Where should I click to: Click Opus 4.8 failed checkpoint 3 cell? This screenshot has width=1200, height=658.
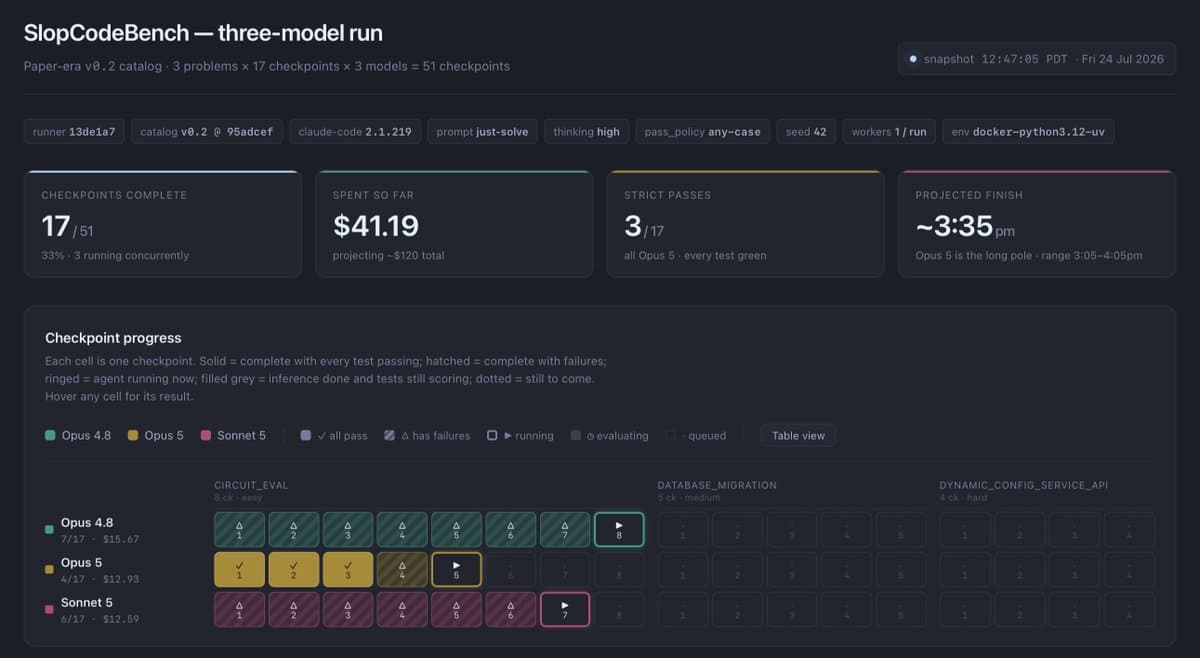tap(348, 529)
